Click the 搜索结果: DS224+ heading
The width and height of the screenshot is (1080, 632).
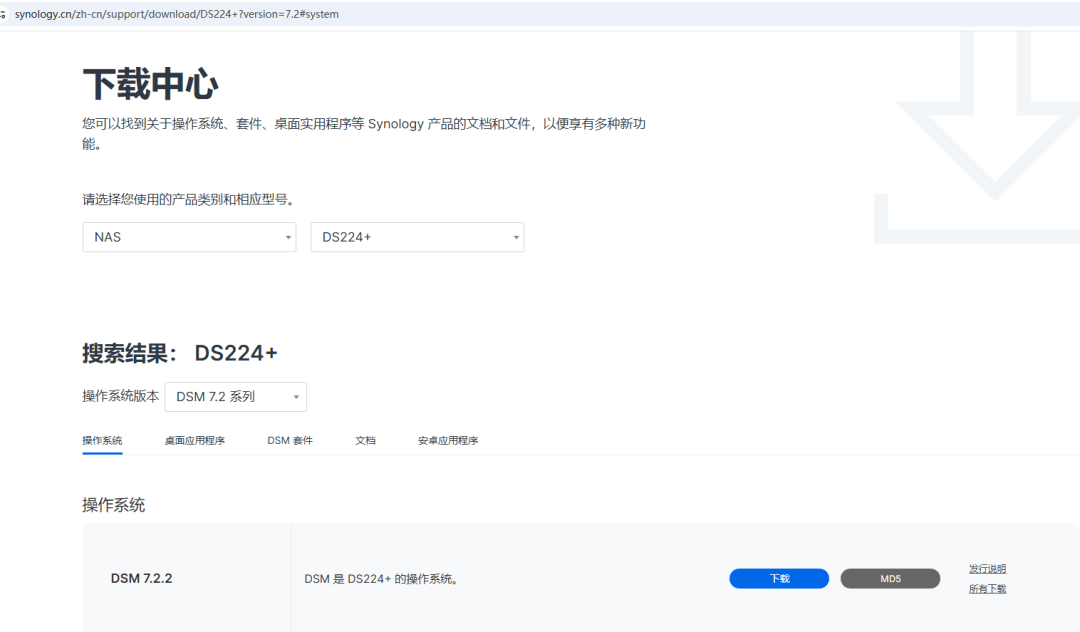tap(180, 353)
